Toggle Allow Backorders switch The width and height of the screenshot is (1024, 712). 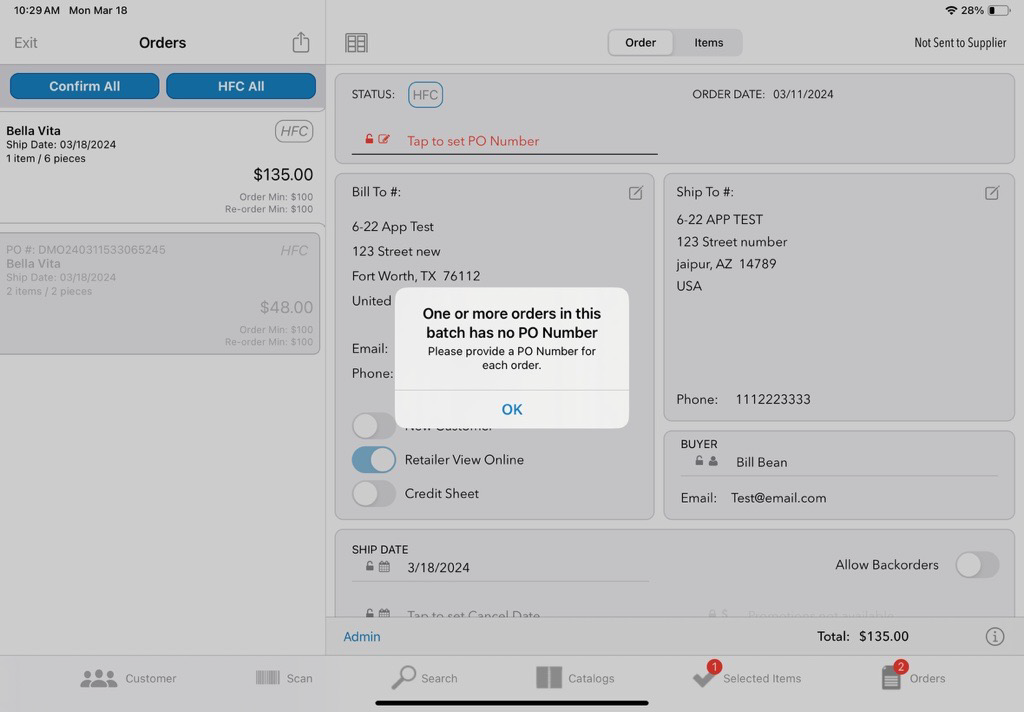[x=977, y=565]
